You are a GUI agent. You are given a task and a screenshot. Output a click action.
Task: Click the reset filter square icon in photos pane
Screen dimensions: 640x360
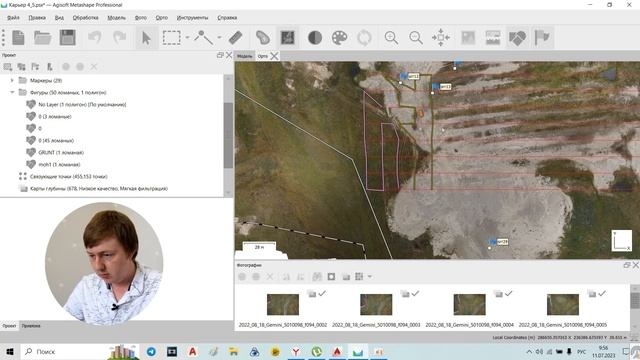point(331,277)
